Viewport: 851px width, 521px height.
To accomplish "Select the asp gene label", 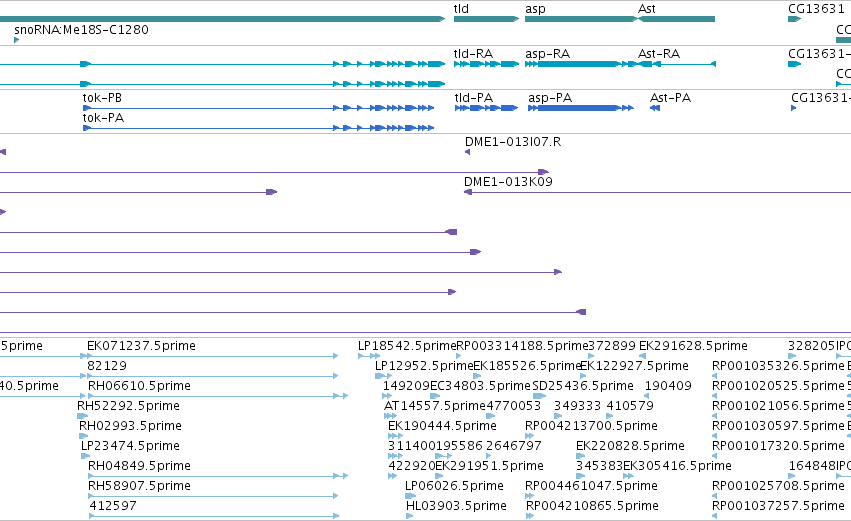I will 535,9.
